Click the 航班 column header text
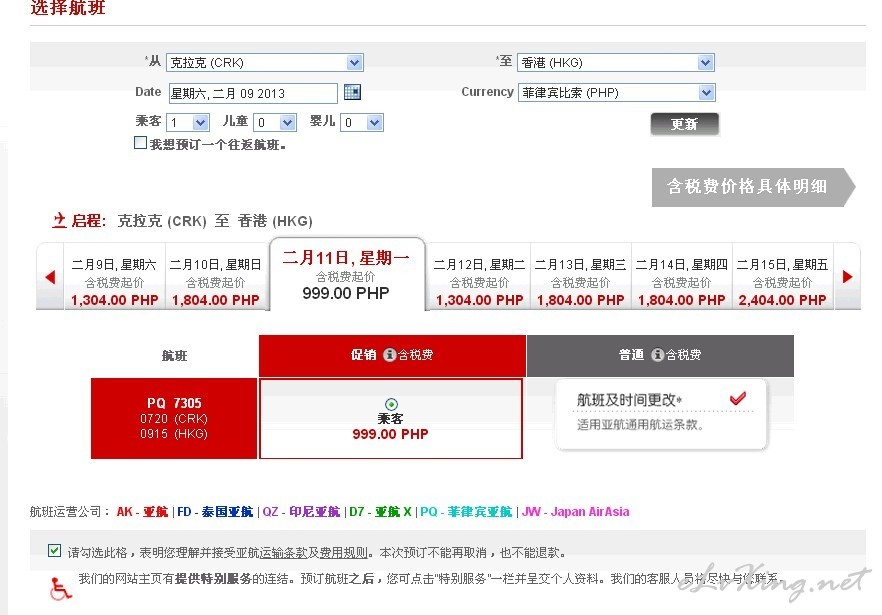Viewport: 882px width, 615px height. (x=174, y=356)
